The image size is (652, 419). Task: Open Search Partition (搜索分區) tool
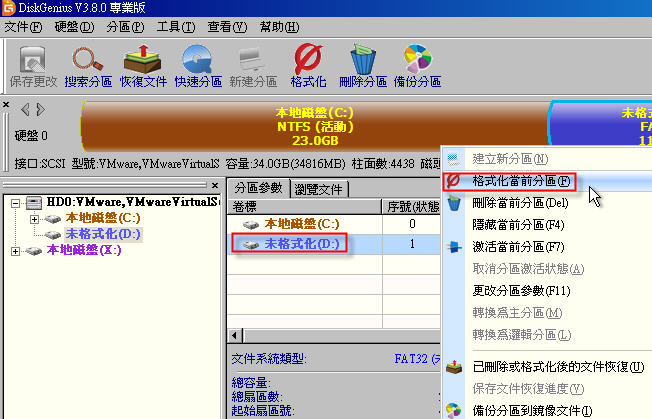coord(88,66)
